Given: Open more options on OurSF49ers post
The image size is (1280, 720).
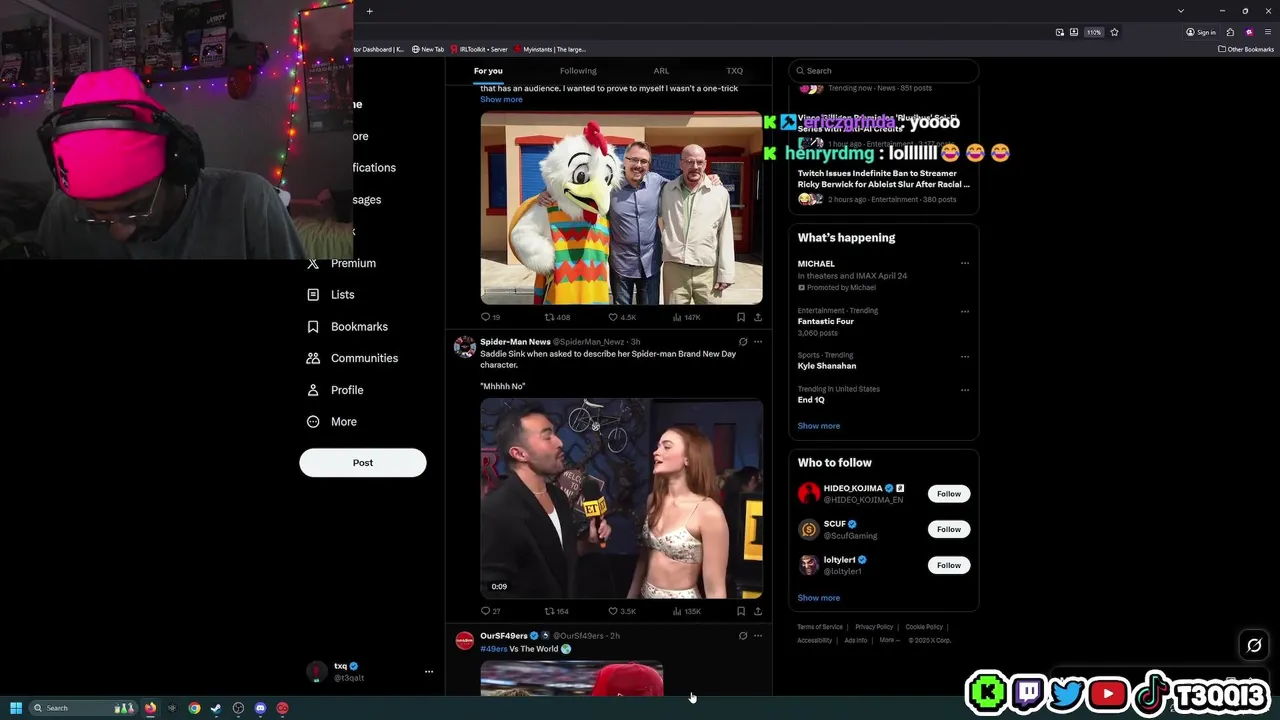Looking at the screenshot, I should coord(758,636).
